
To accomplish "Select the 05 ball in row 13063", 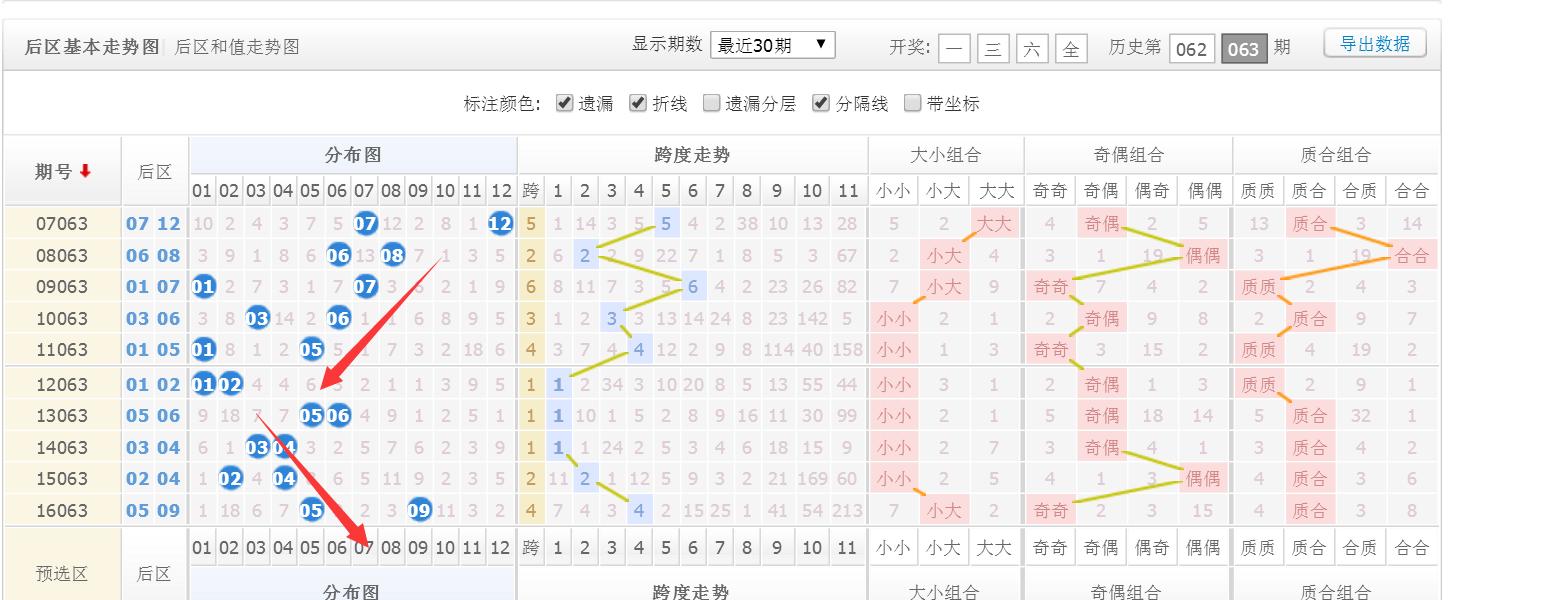I will tap(311, 415).
